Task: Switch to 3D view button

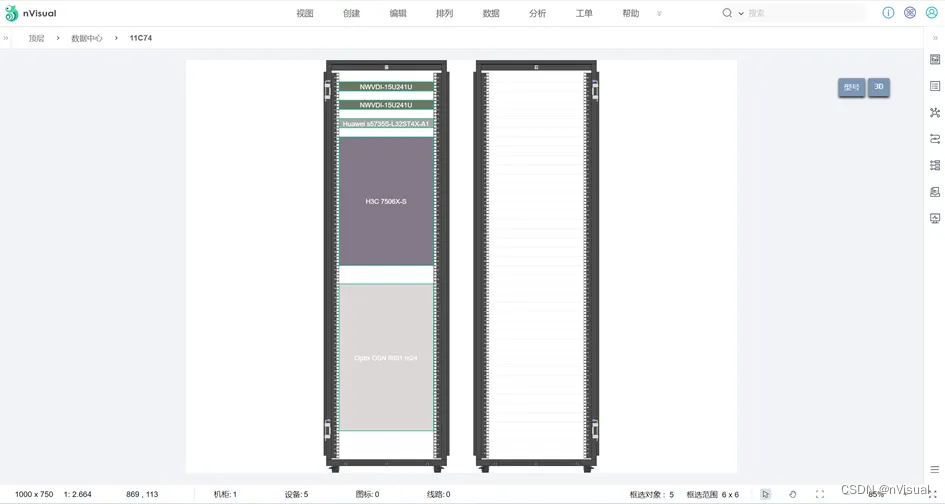Action: [x=879, y=87]
